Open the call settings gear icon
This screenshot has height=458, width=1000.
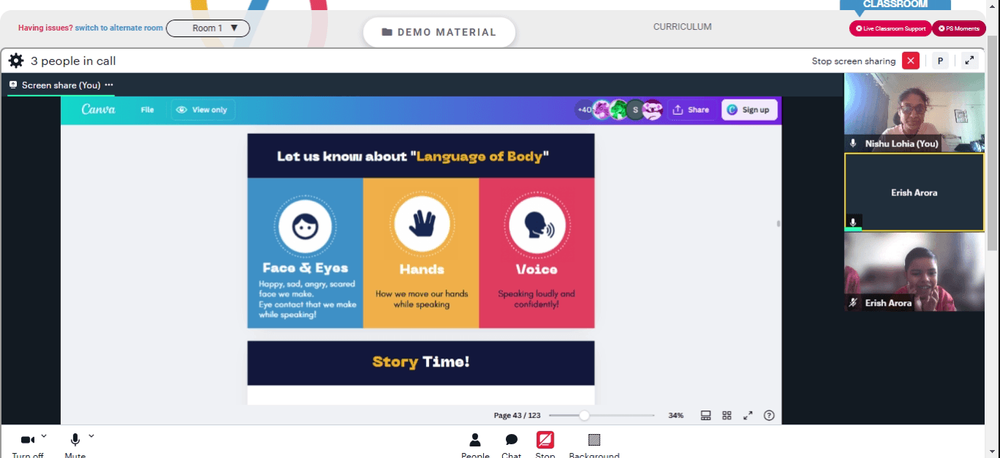pos(16,61)
